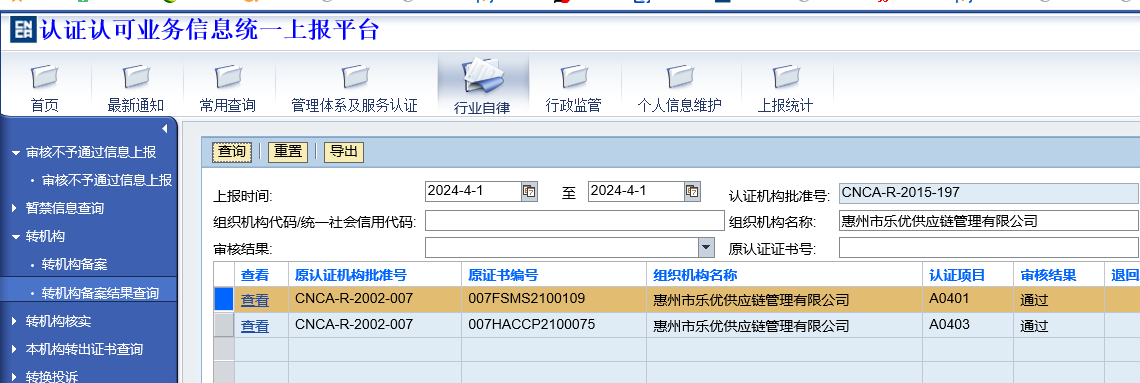Click the 重置 reset button
The width and height of the screenshot is (1140, 383).
pyautogui.click(x=288, y=152)
